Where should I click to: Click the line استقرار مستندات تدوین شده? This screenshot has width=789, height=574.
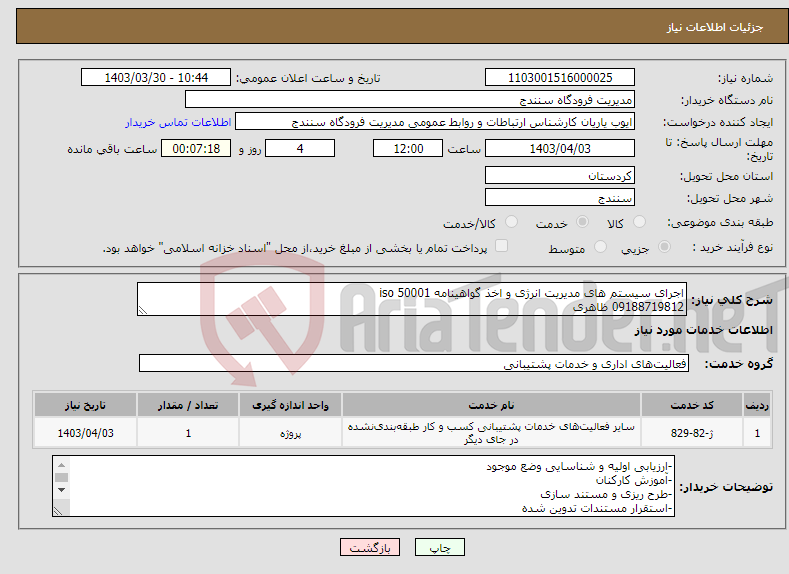(597, 509)
